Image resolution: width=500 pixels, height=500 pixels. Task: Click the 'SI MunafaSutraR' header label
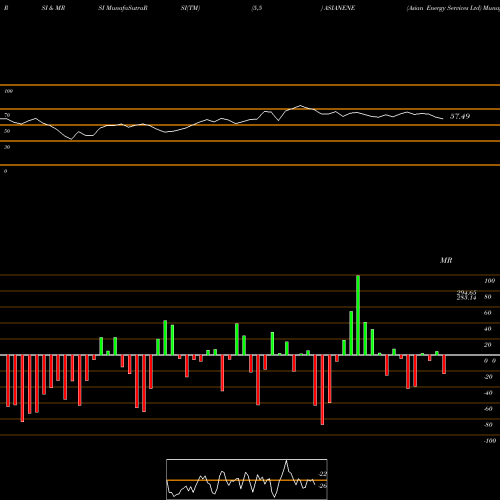(x=123, y=8)
